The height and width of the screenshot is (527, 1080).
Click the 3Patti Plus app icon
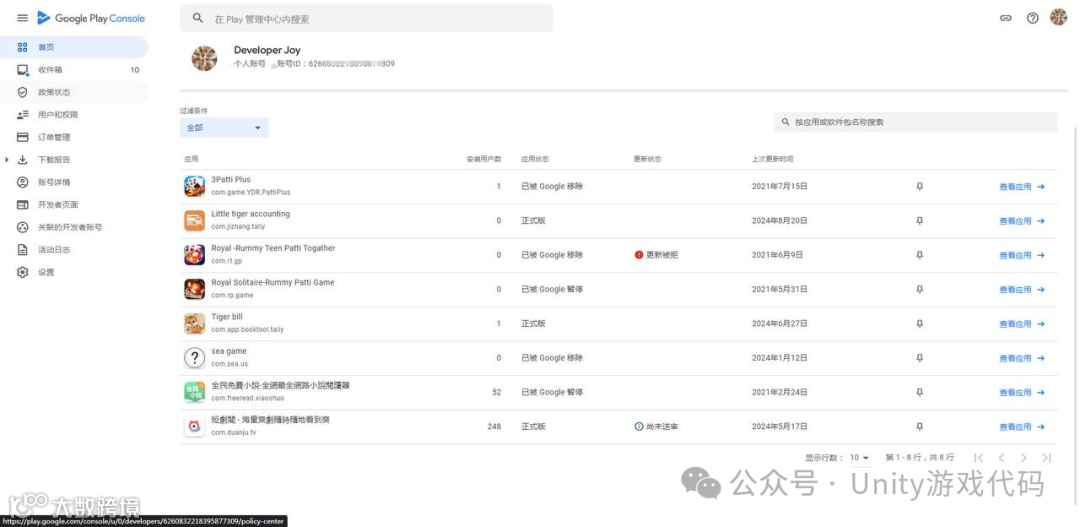(194, 186)
